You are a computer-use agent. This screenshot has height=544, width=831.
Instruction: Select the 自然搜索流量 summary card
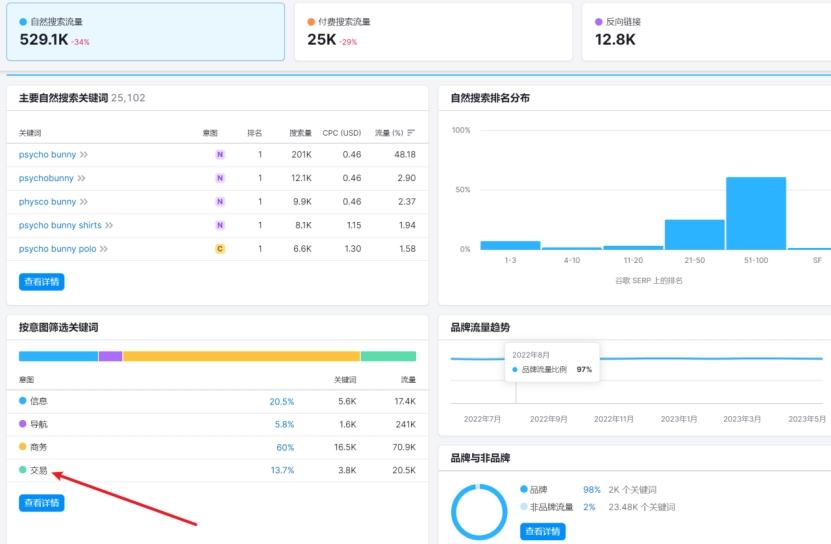pos(145,31)
